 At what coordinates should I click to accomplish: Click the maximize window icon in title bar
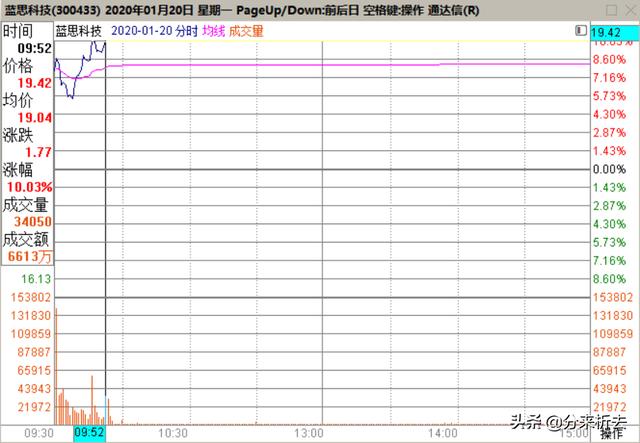click(x=611, y=9)
